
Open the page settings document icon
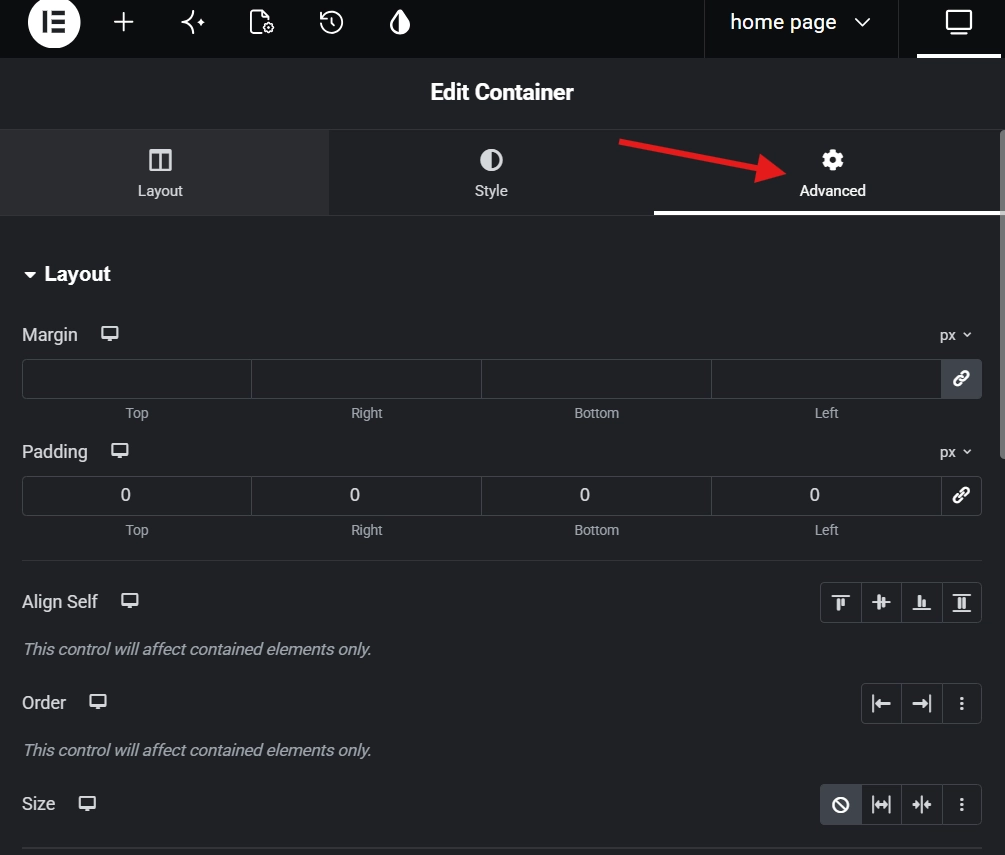(x=262, y=22)
